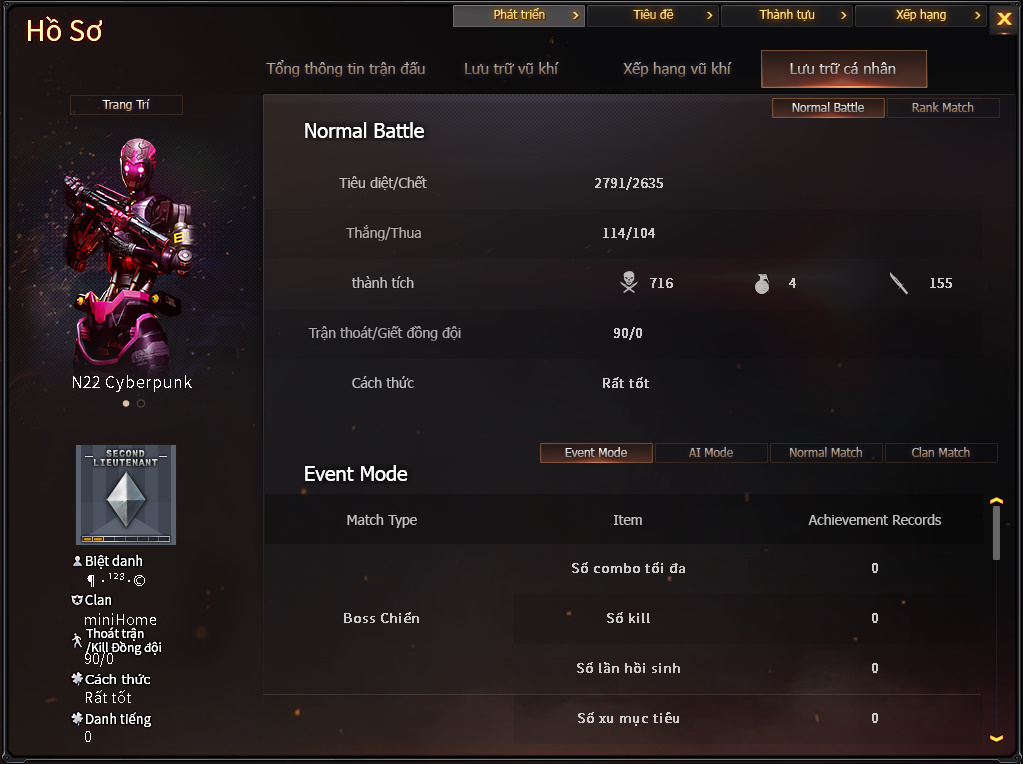Click the skull headshot kills icon
This screenshot has width=1023, height=764.
pos(629,283)
